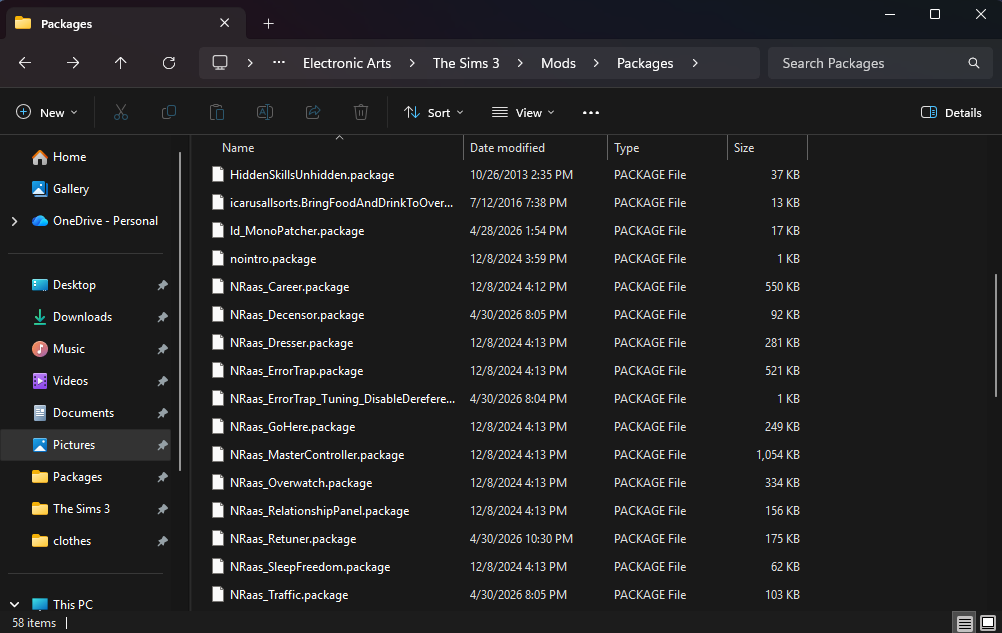Click file icon of NRaas_Retuner.package
This screenshot has height=633, width=1002.
218,538
